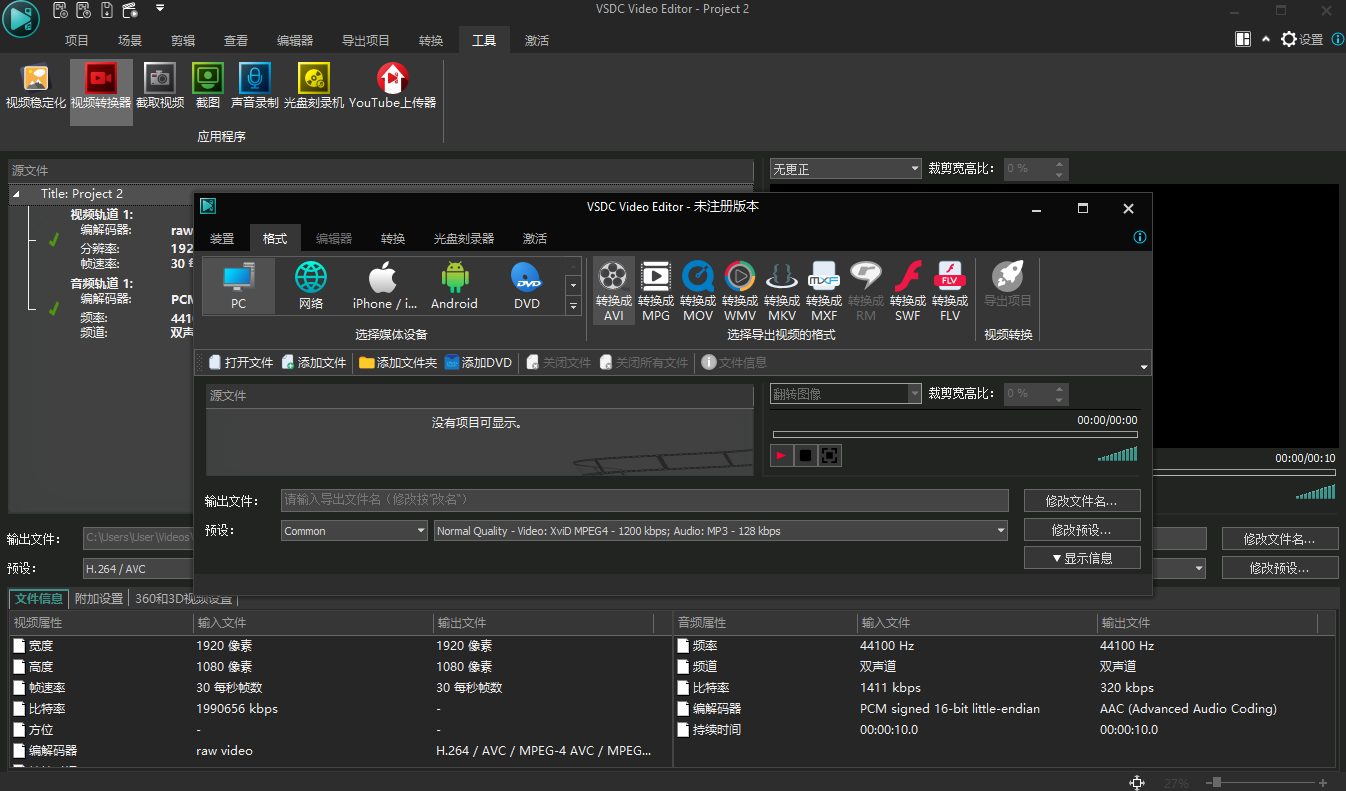
Task: Choose the iPhone device option
Action: tap(385, 286)
